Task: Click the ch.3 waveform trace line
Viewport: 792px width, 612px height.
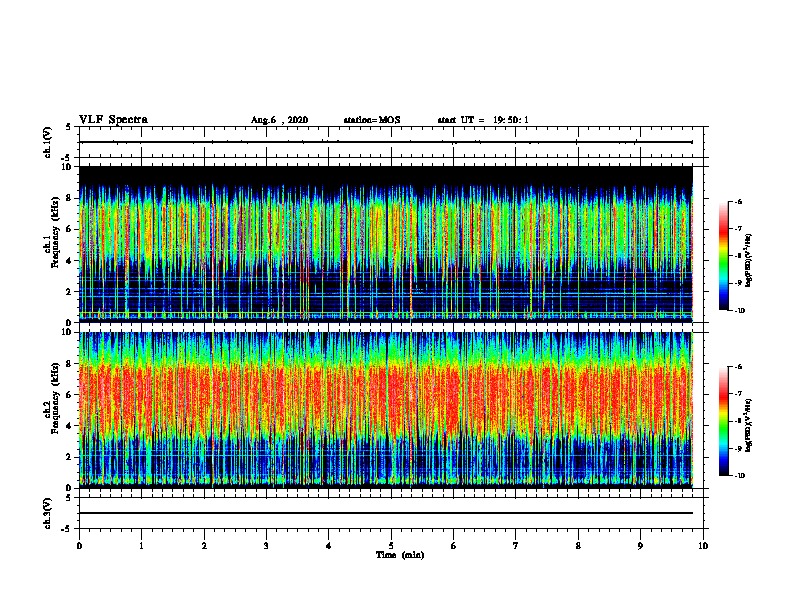Action: (x=386, y=513)
